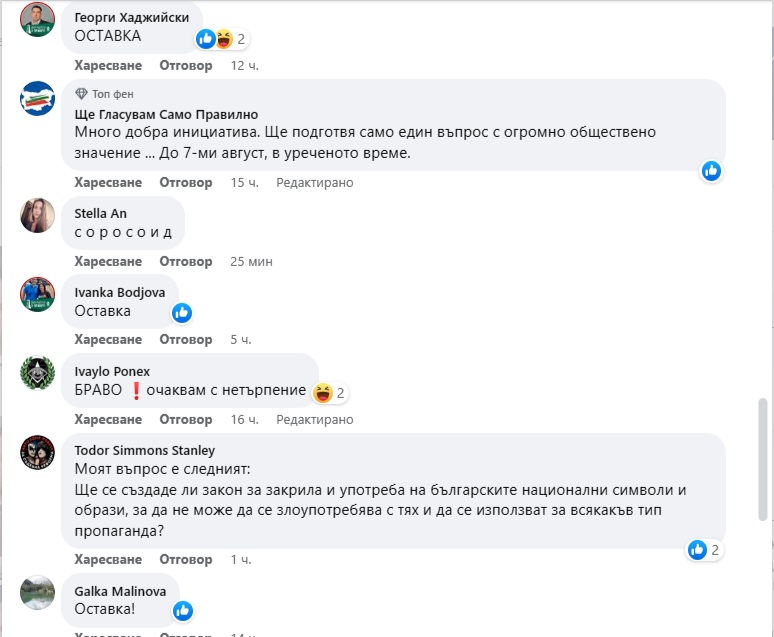This screenshot has width=774, height=637.
Task: Open Ще Гласувам Само Правилно profile name
Action: [x=166, y=115]
